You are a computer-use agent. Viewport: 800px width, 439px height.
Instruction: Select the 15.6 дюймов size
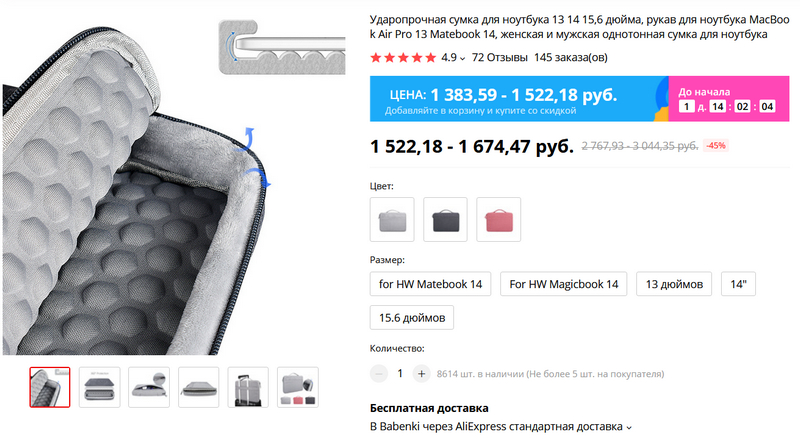coord(412,318)
